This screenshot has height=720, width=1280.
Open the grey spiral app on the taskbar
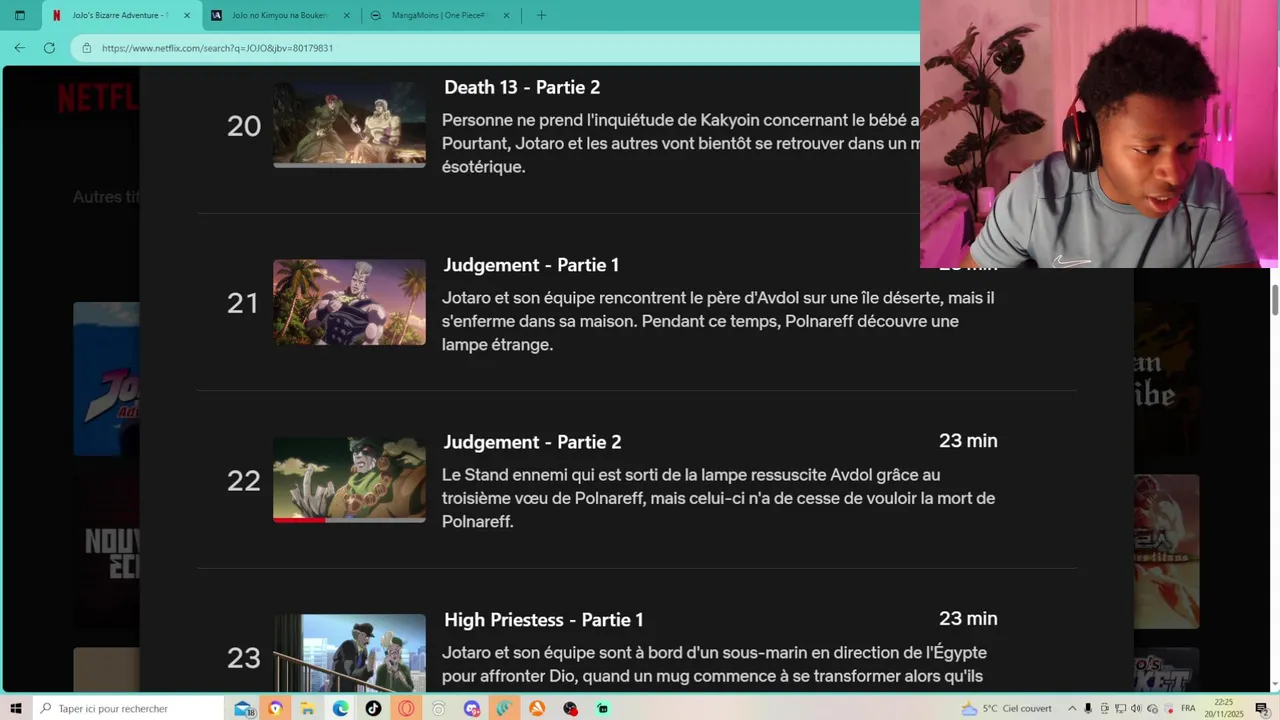439,708
